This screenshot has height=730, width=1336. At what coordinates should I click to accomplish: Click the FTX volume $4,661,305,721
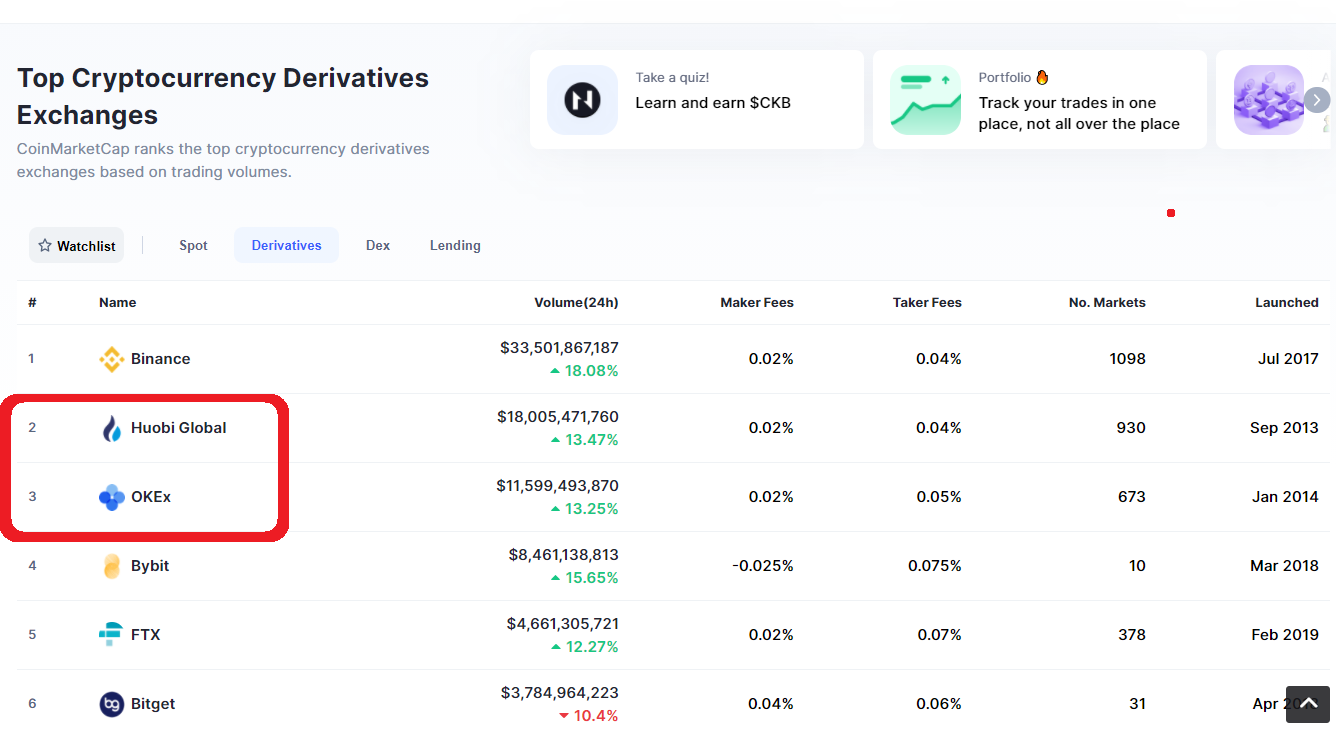562,624
